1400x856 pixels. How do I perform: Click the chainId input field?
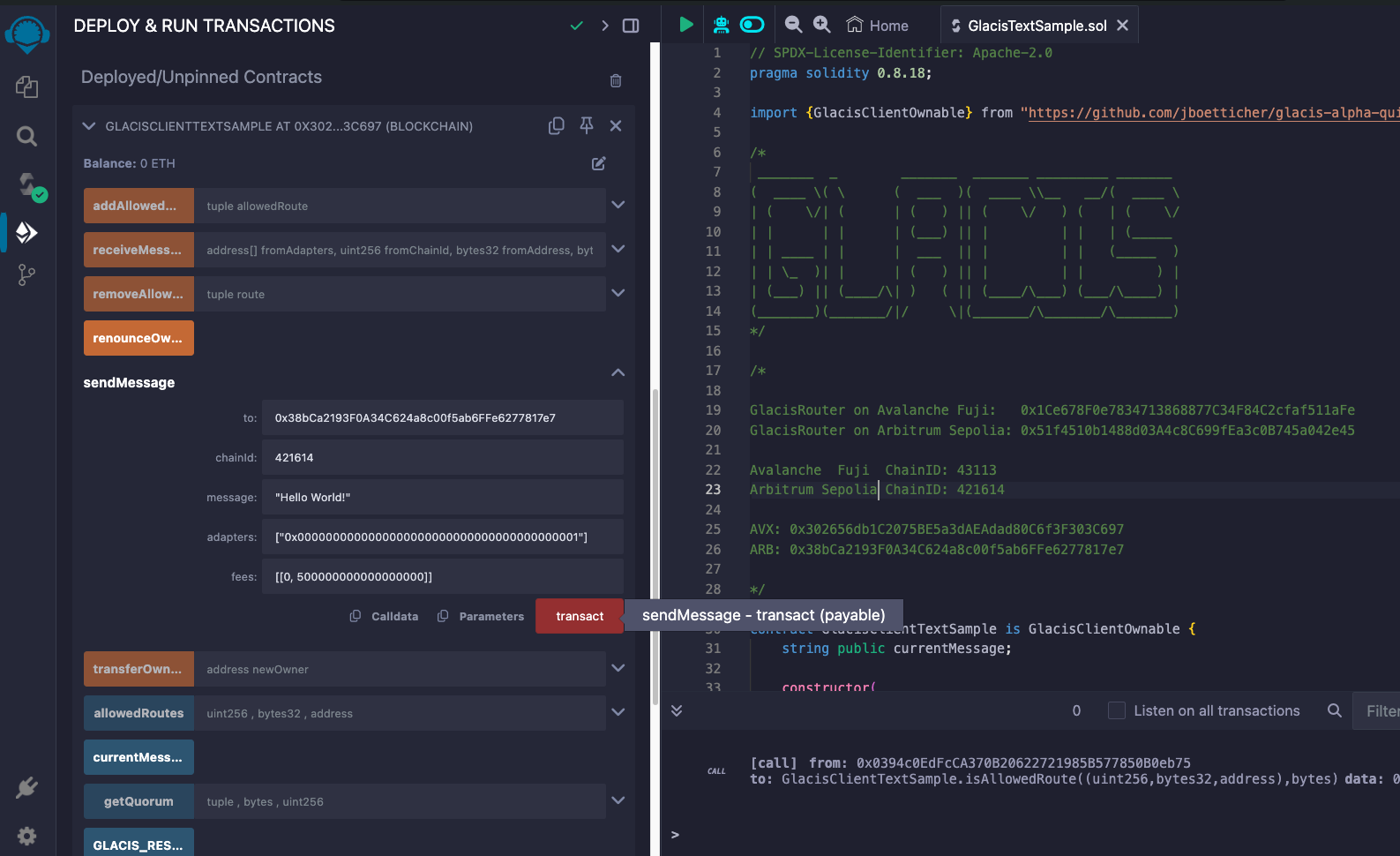point(443,457)
